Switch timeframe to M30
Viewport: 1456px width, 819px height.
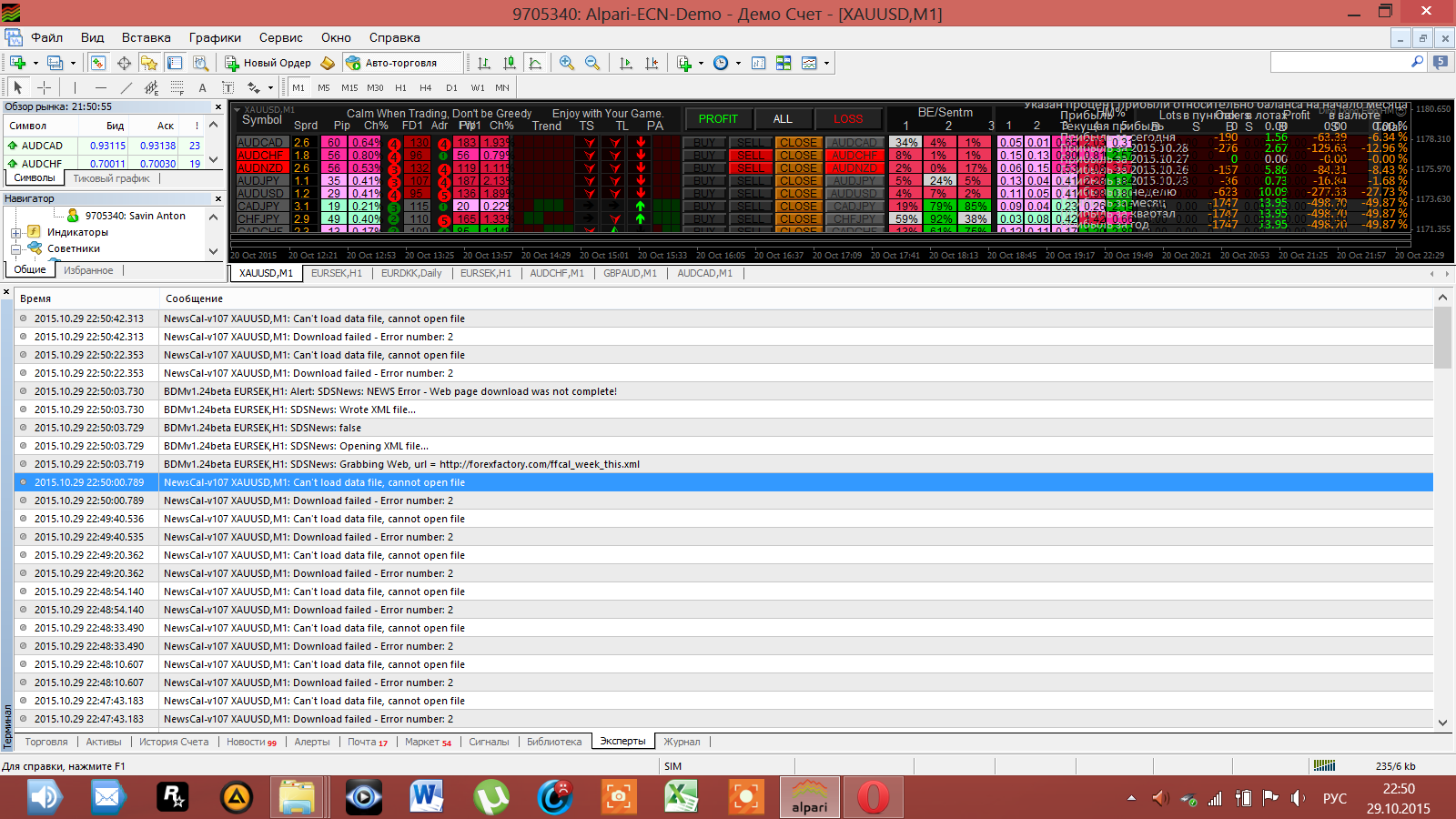375,87
